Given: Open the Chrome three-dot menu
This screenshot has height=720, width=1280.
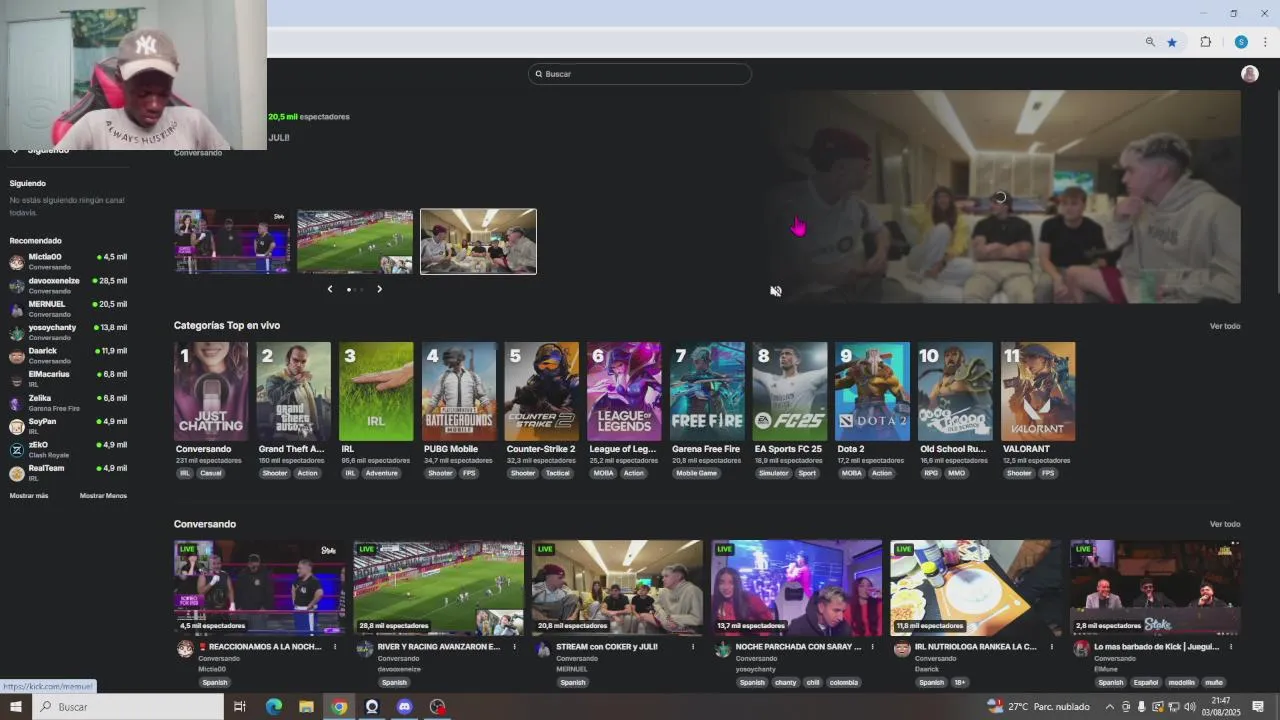Looking at the screenshot, I should [1265, 42].
